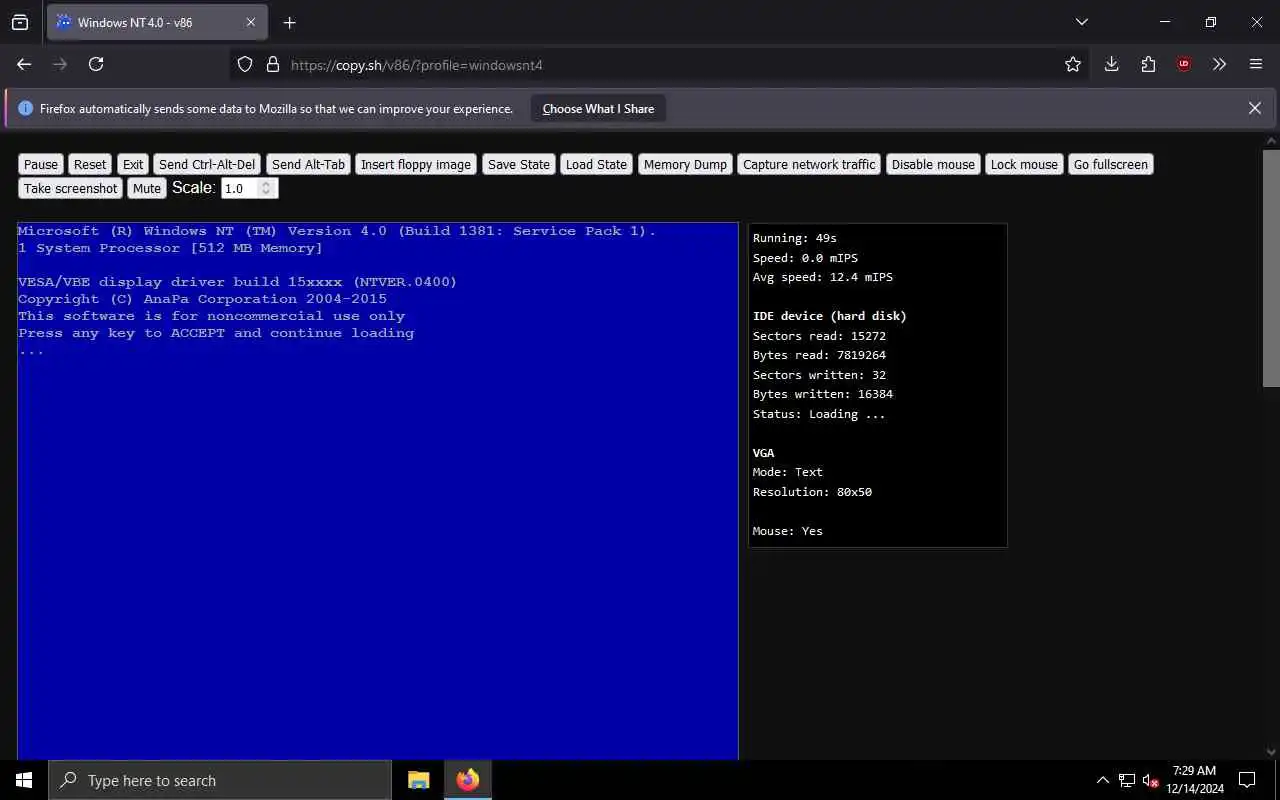Image resolution: width=1280 pixels, height=800 pixels.
Task: Click the Exit button
Action: click(133, 164)
